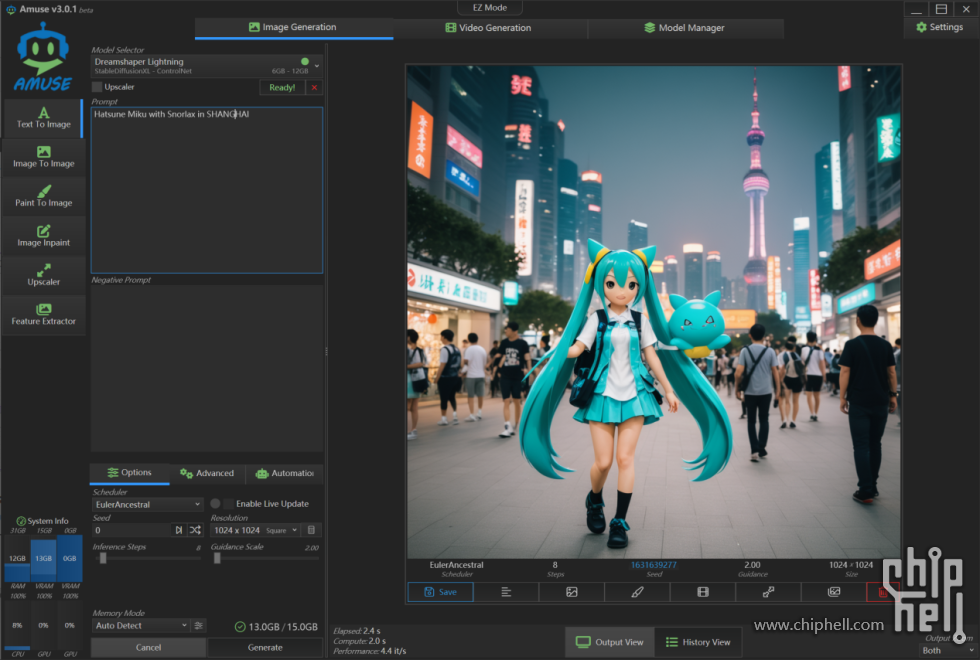Click the VRAM 13GB usage bar
This screenshot has height=660, width=980.
click(x=43, y=558)
